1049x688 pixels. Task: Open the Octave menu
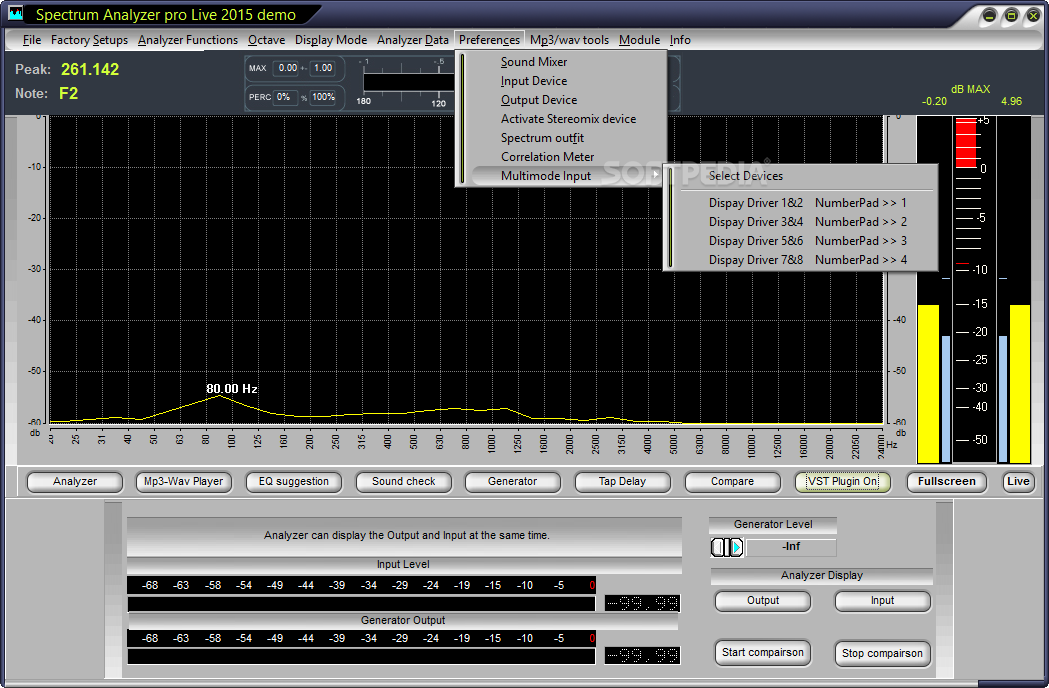266,40
